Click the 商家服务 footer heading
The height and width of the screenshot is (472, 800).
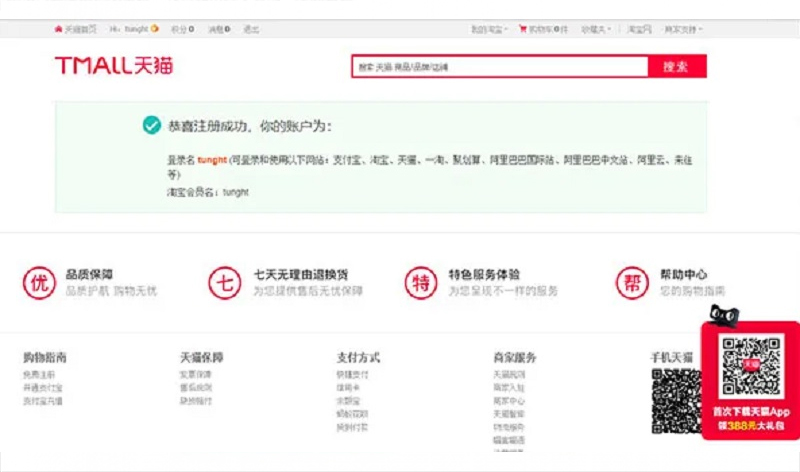point(515,357)
